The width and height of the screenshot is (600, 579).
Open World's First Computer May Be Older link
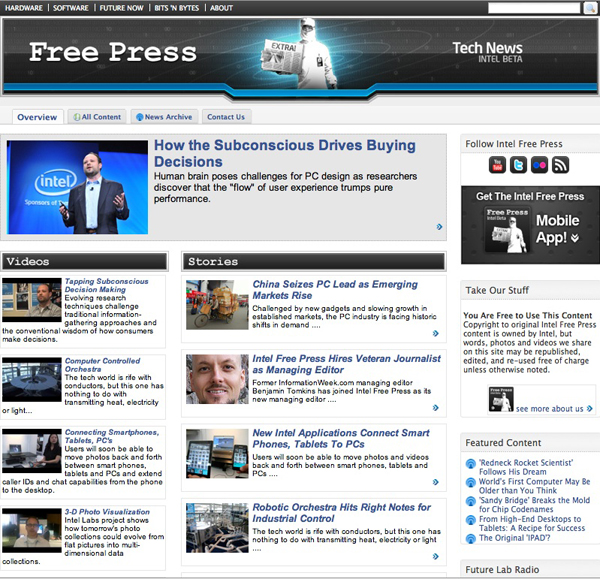[x=535, y=486]
